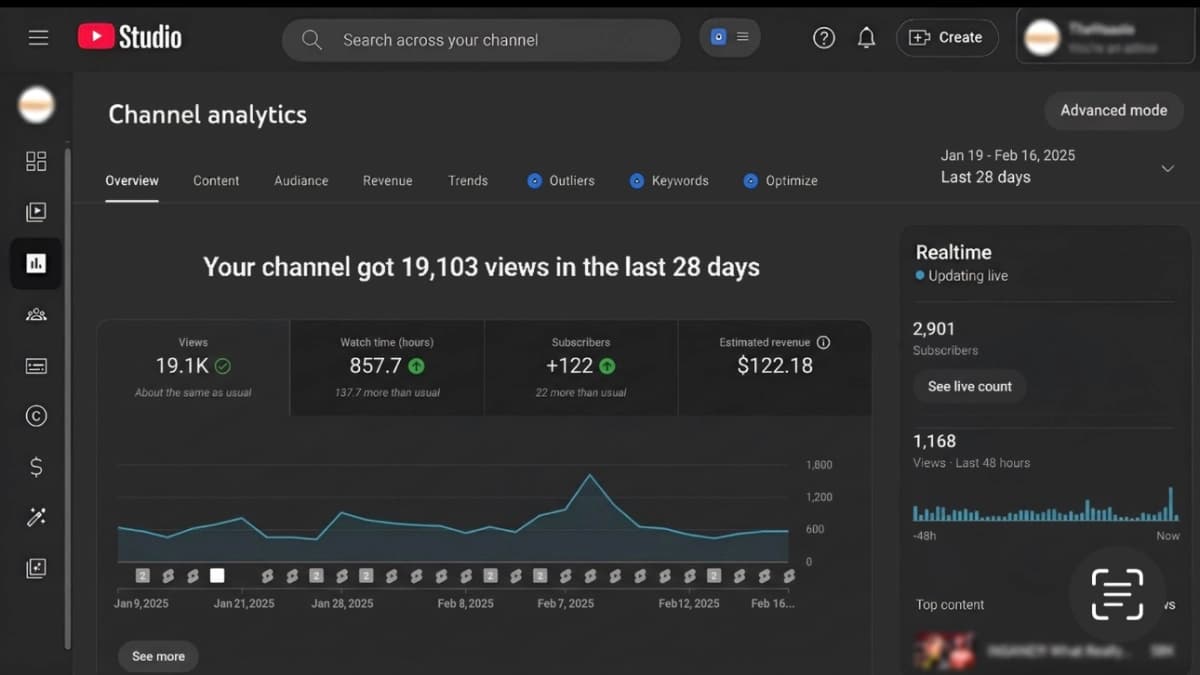Image resolution: width=1200 pixels, height=675 pixels.
Task: Switch to the Audiance tab
Action: click(x=301, y=181)
